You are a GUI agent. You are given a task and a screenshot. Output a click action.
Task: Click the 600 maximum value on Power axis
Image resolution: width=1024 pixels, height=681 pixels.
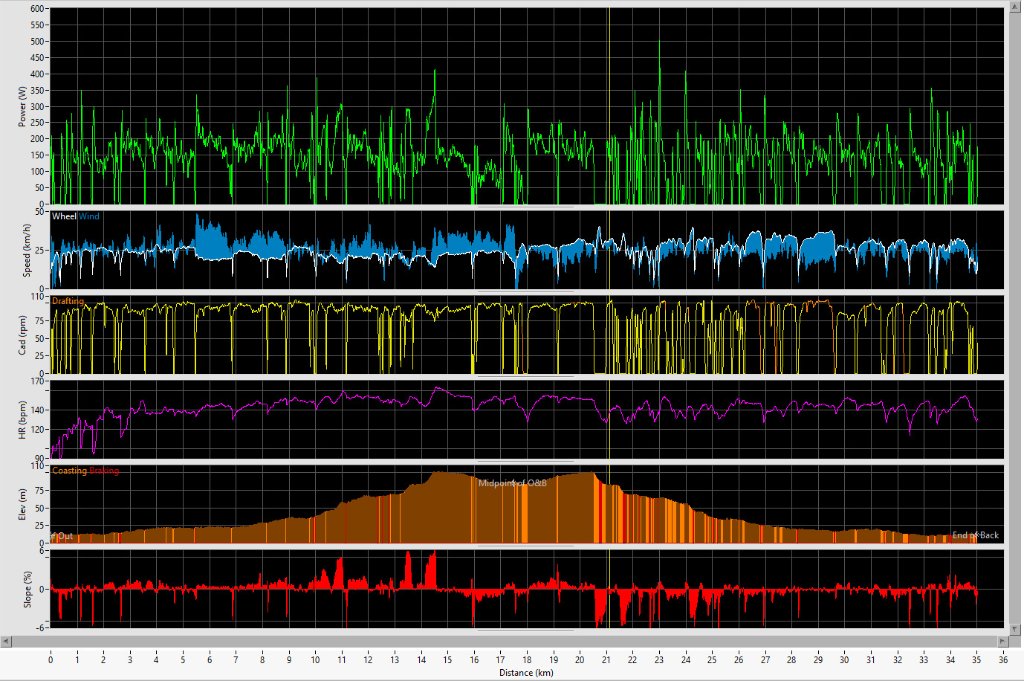pos(38,9)
